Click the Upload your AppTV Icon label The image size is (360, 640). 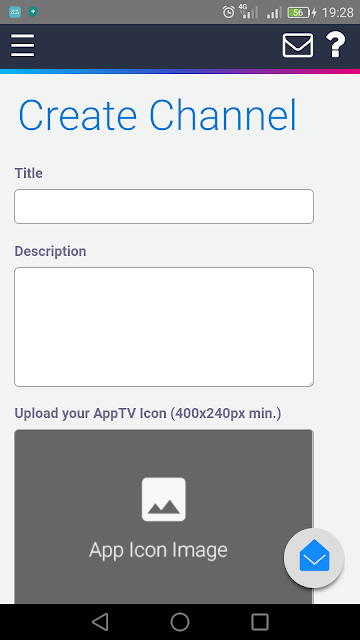coord(148,413)
